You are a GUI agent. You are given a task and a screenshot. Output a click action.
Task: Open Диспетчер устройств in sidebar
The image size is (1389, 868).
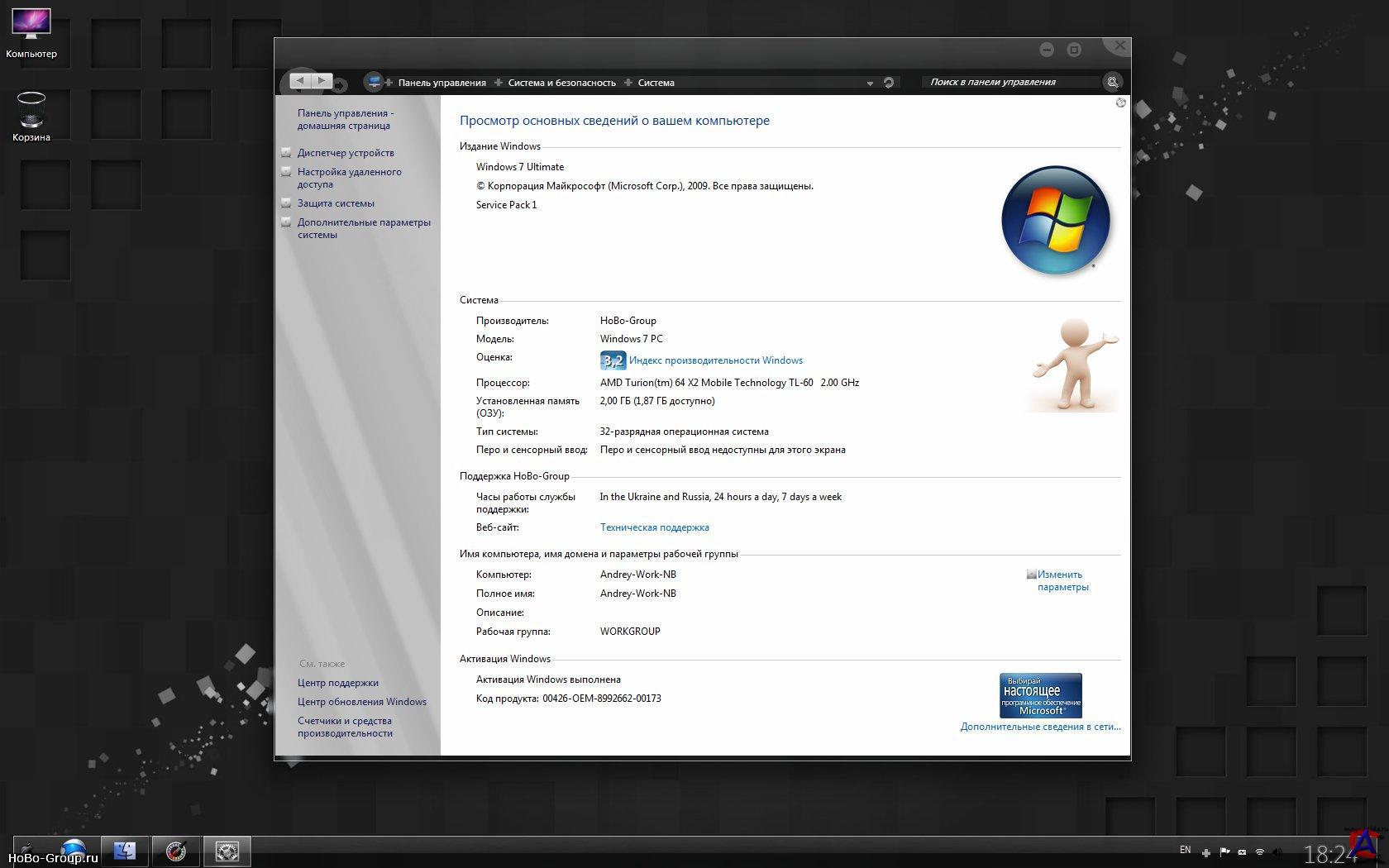click(x=346, y=153)
